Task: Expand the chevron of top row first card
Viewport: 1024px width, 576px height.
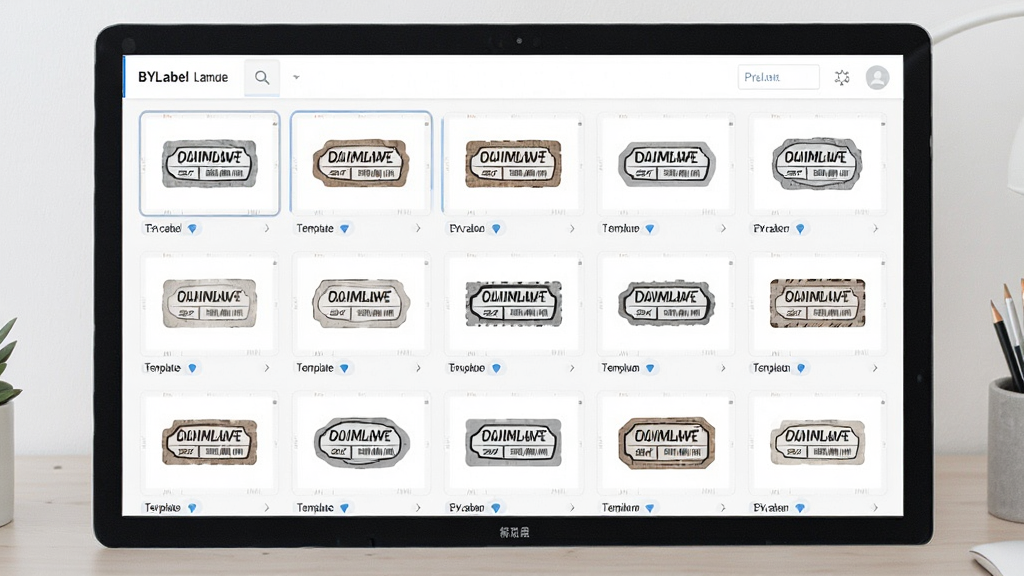Action: (266, 229)
